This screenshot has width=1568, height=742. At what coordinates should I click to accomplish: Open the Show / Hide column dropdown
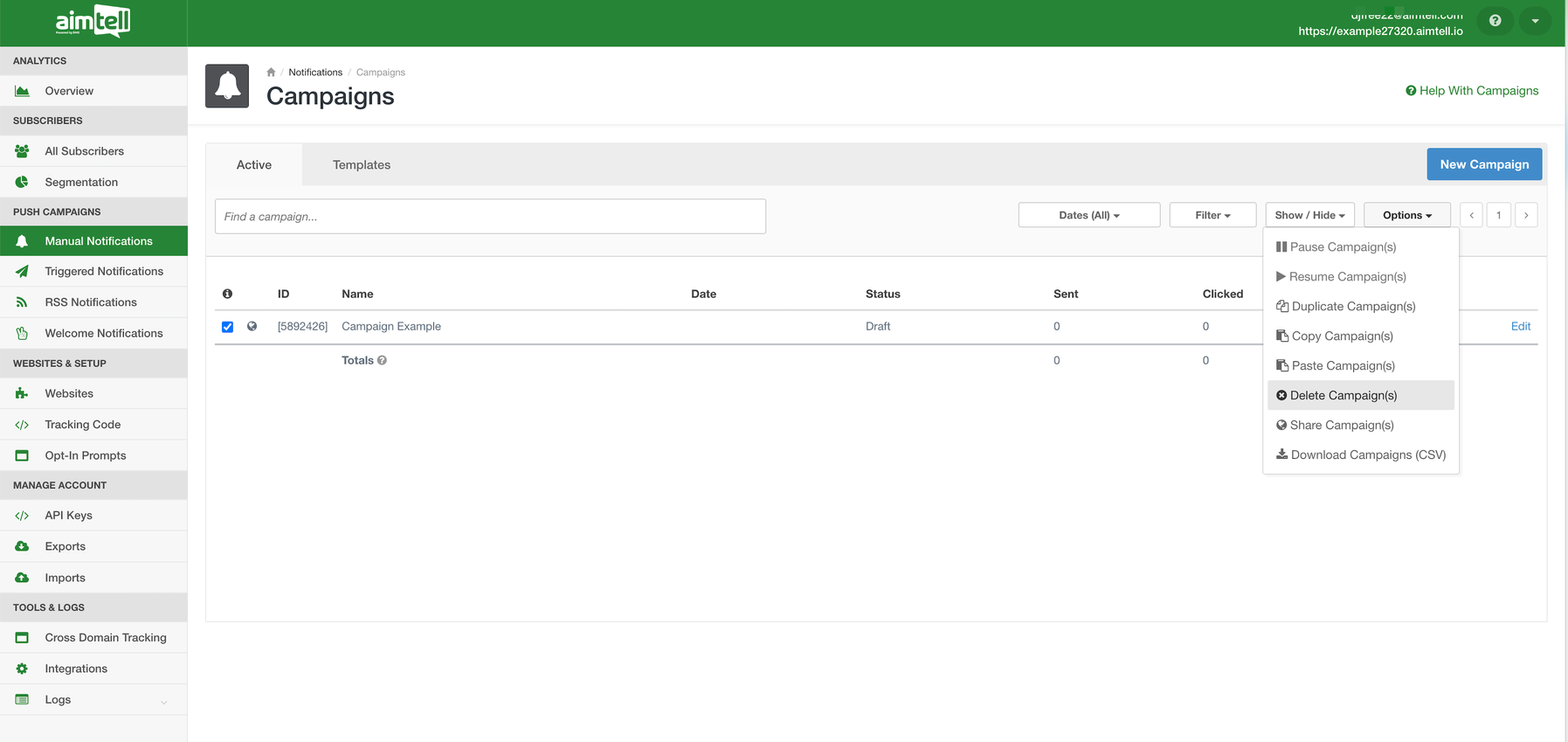click(x=1309, y=216)
